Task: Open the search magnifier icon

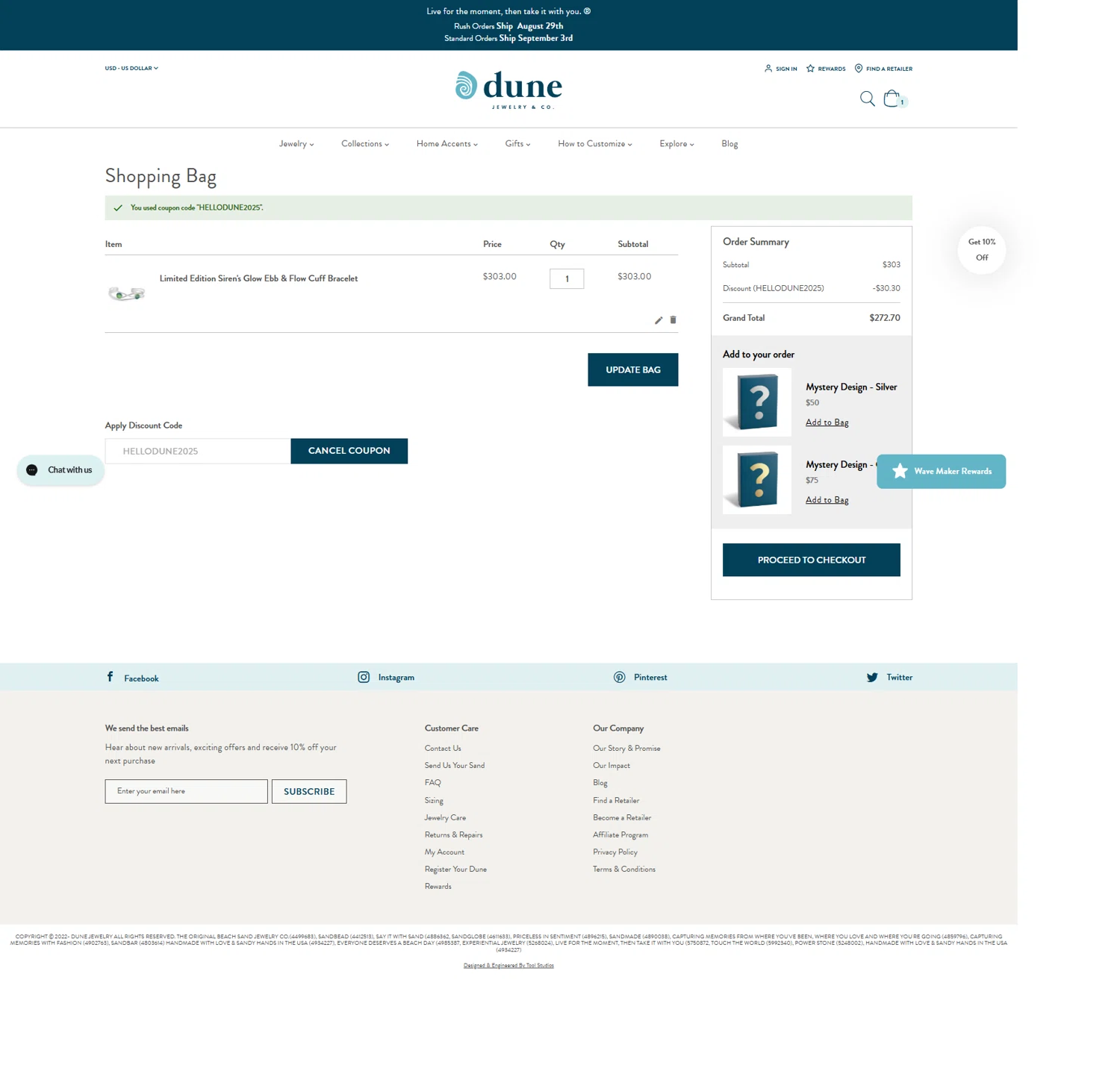Action: click(x=867, y=99)
